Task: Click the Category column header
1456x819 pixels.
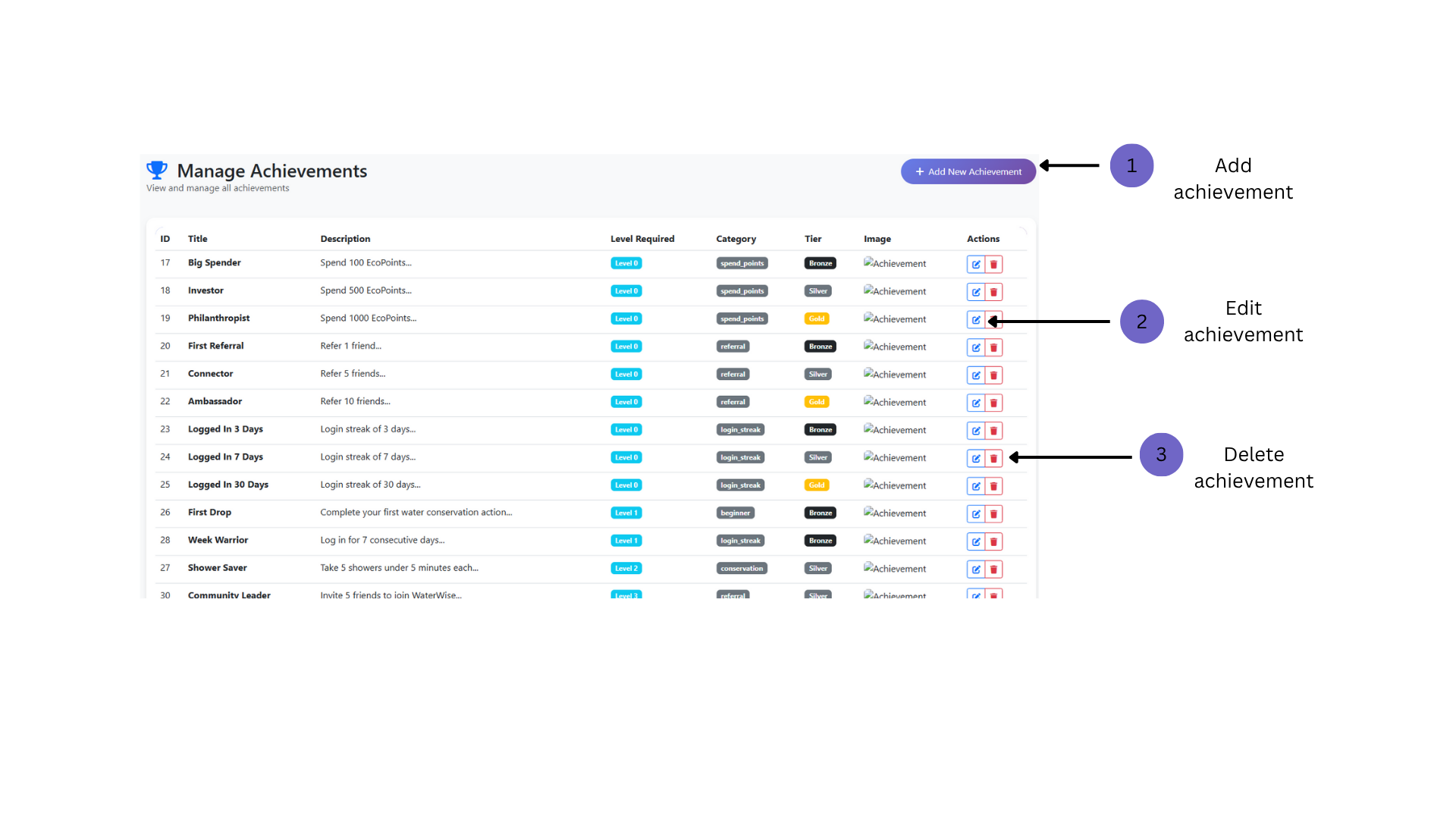Action: click(736, 239)
